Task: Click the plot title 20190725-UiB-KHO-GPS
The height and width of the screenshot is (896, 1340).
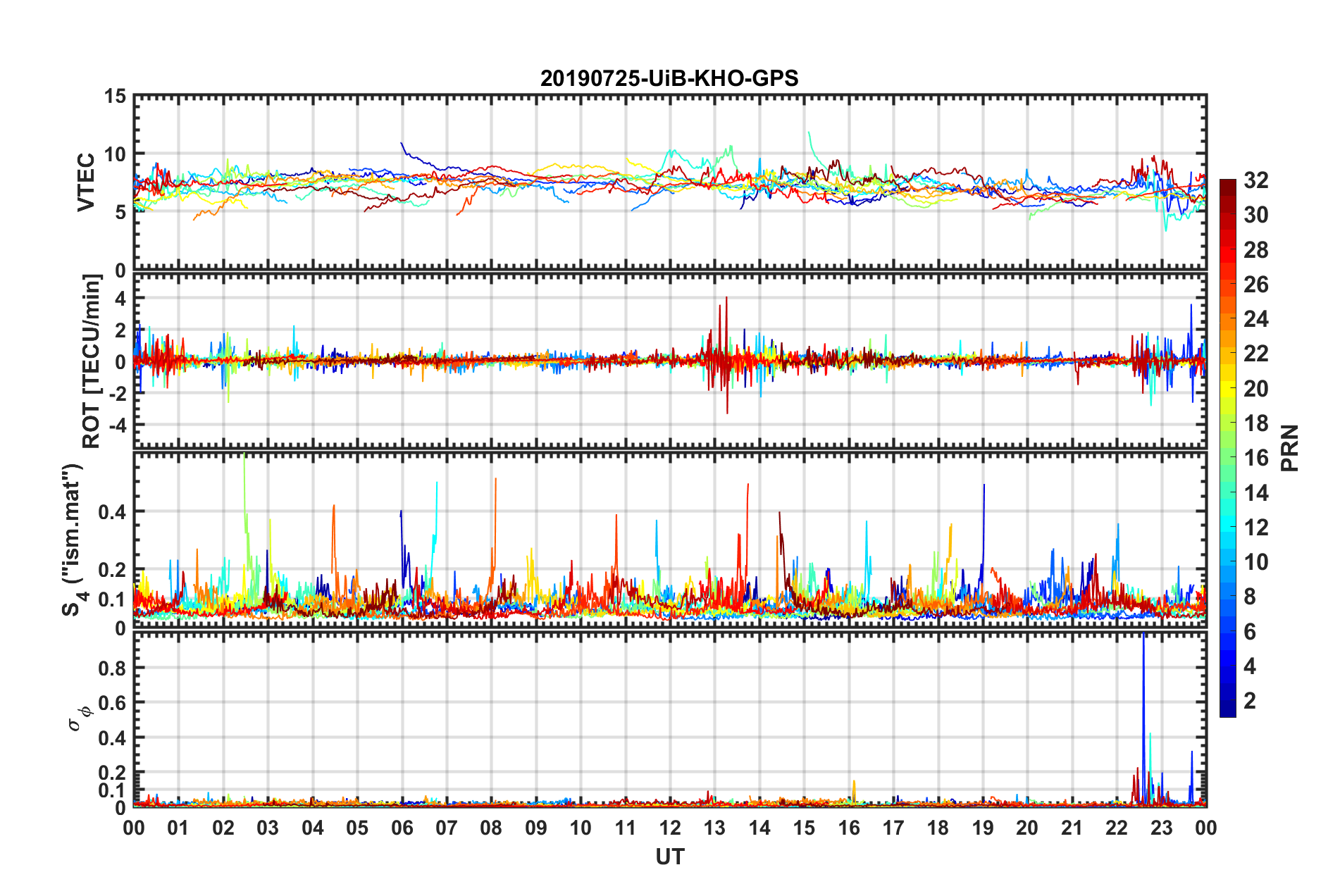Action: (669, 78)
